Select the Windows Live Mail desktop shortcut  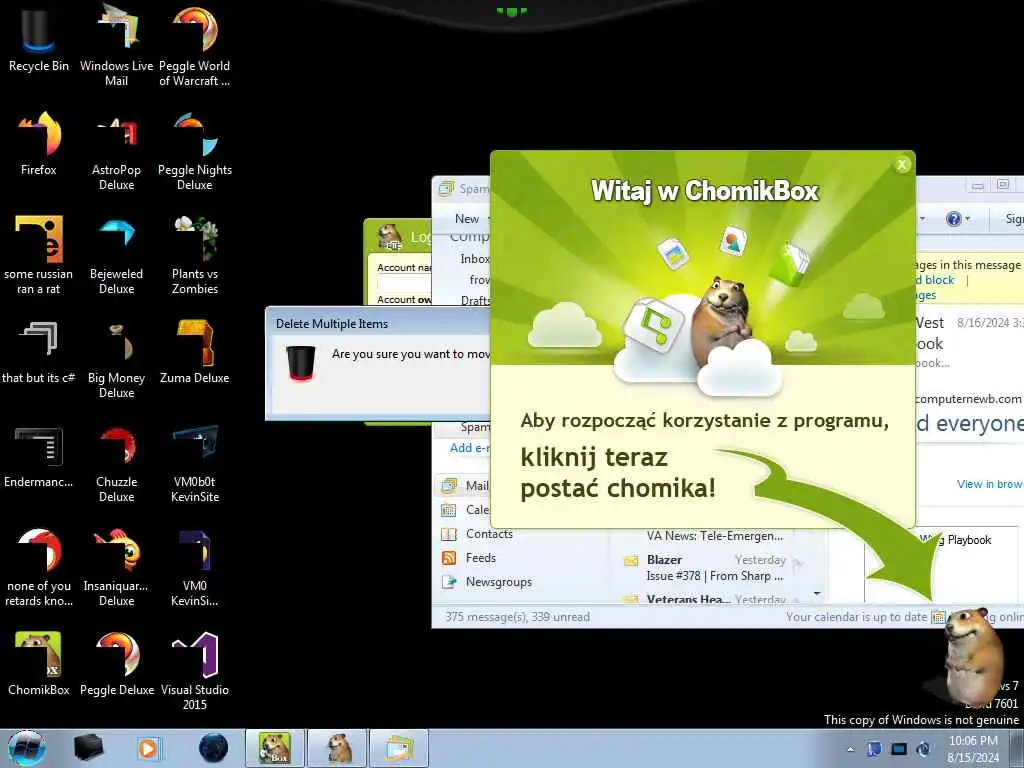[x=116, y=44]
